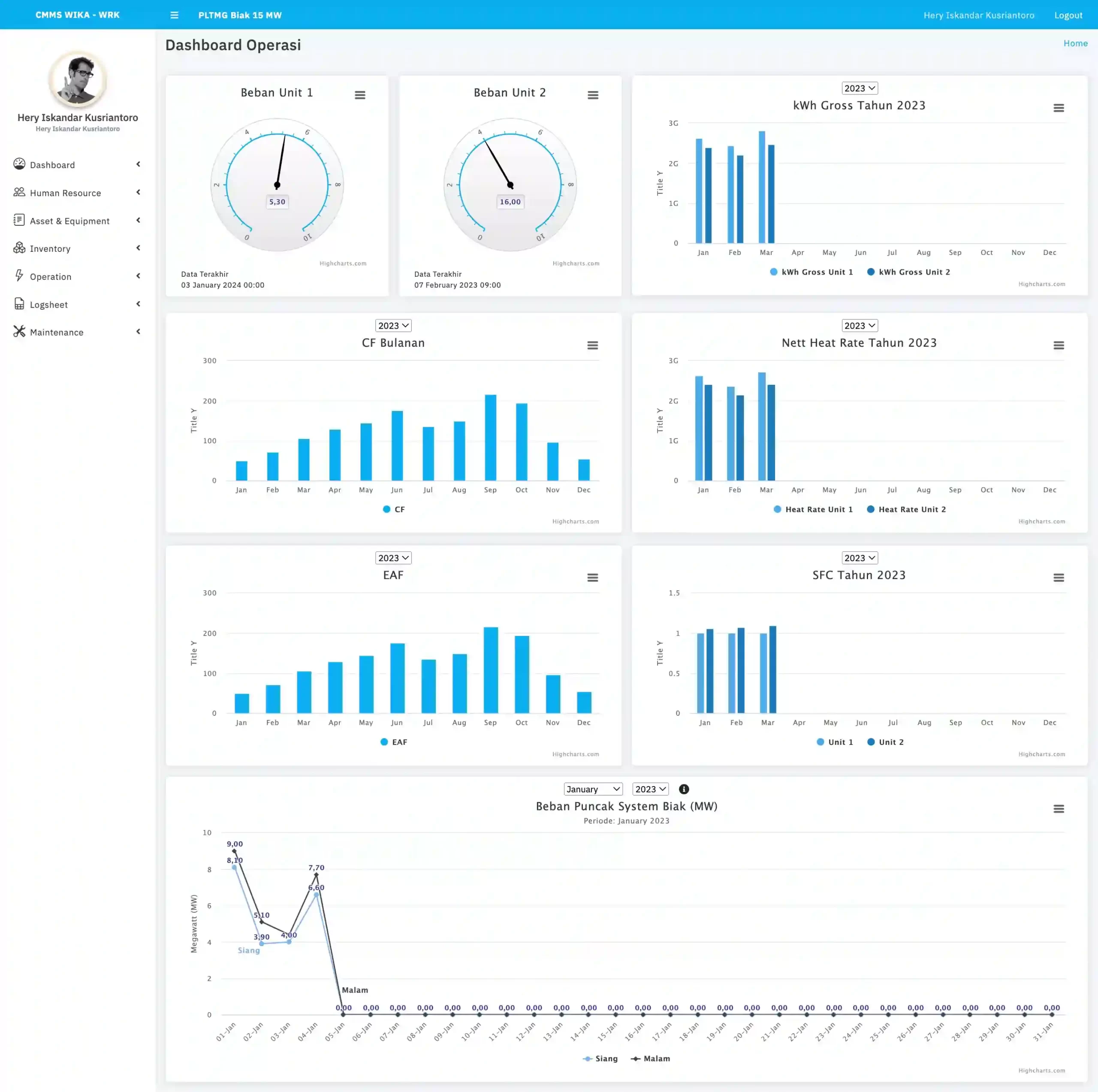Click the Sep bar in CF Bulanan chart

point(490,438)
